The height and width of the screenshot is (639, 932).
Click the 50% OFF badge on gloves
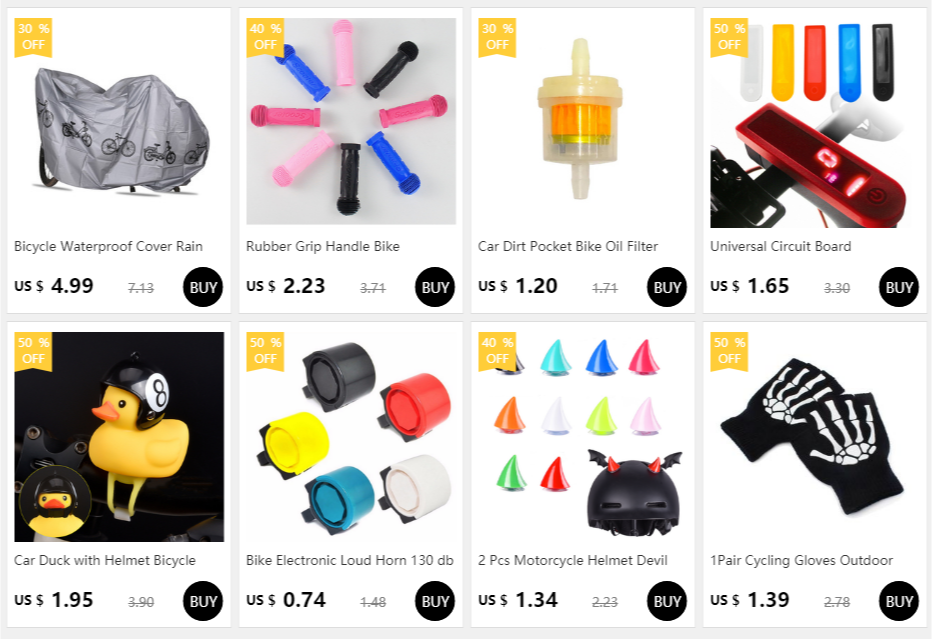[x=729, y=351]
